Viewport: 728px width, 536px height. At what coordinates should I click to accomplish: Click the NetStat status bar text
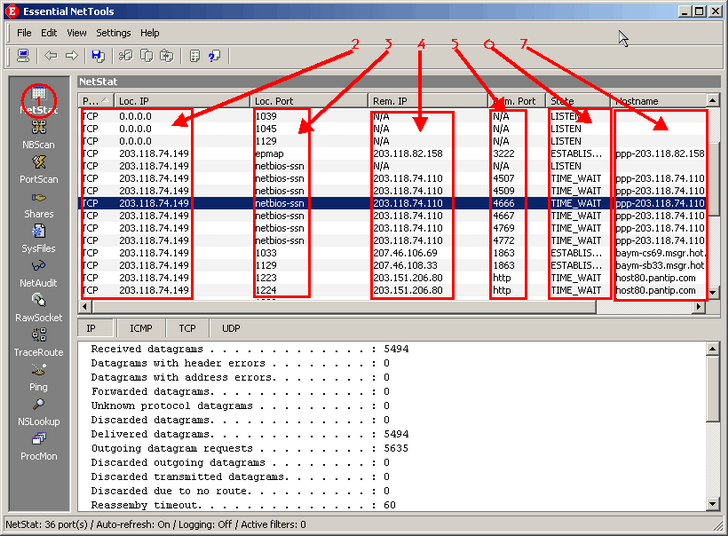point(156,525)
